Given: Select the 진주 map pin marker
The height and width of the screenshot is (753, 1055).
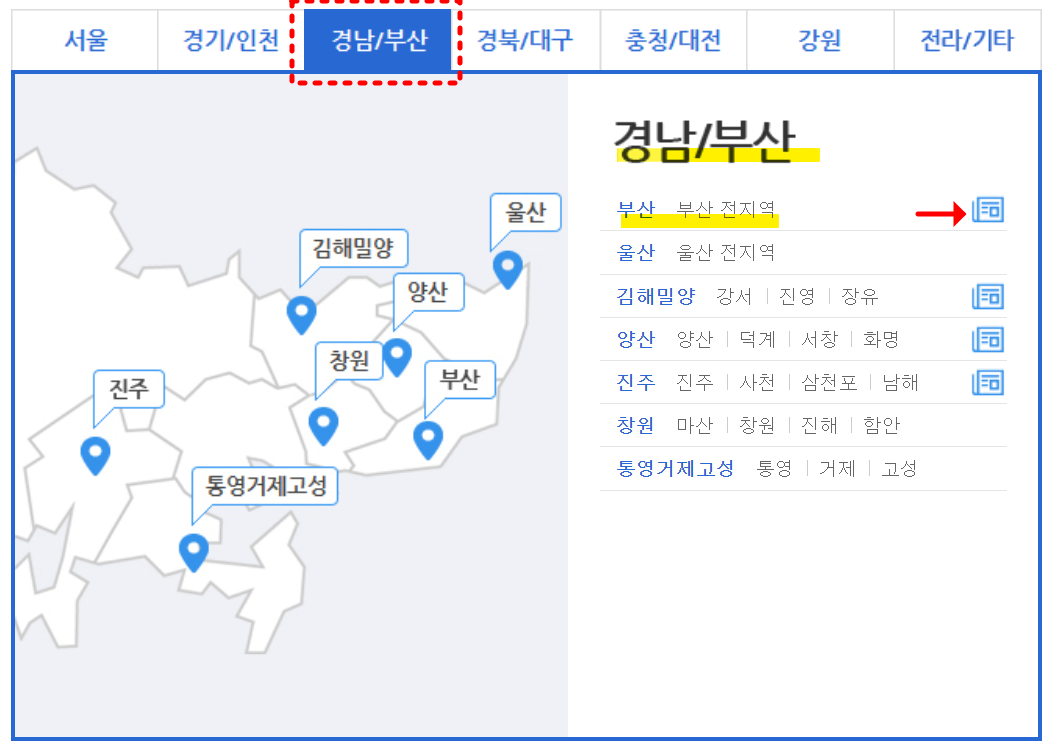Looking at the screenshot, I should 95,455.
